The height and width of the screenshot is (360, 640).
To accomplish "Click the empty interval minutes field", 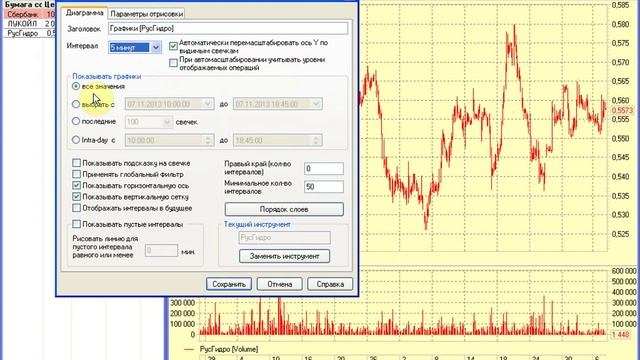I will (x=161, y=251).
